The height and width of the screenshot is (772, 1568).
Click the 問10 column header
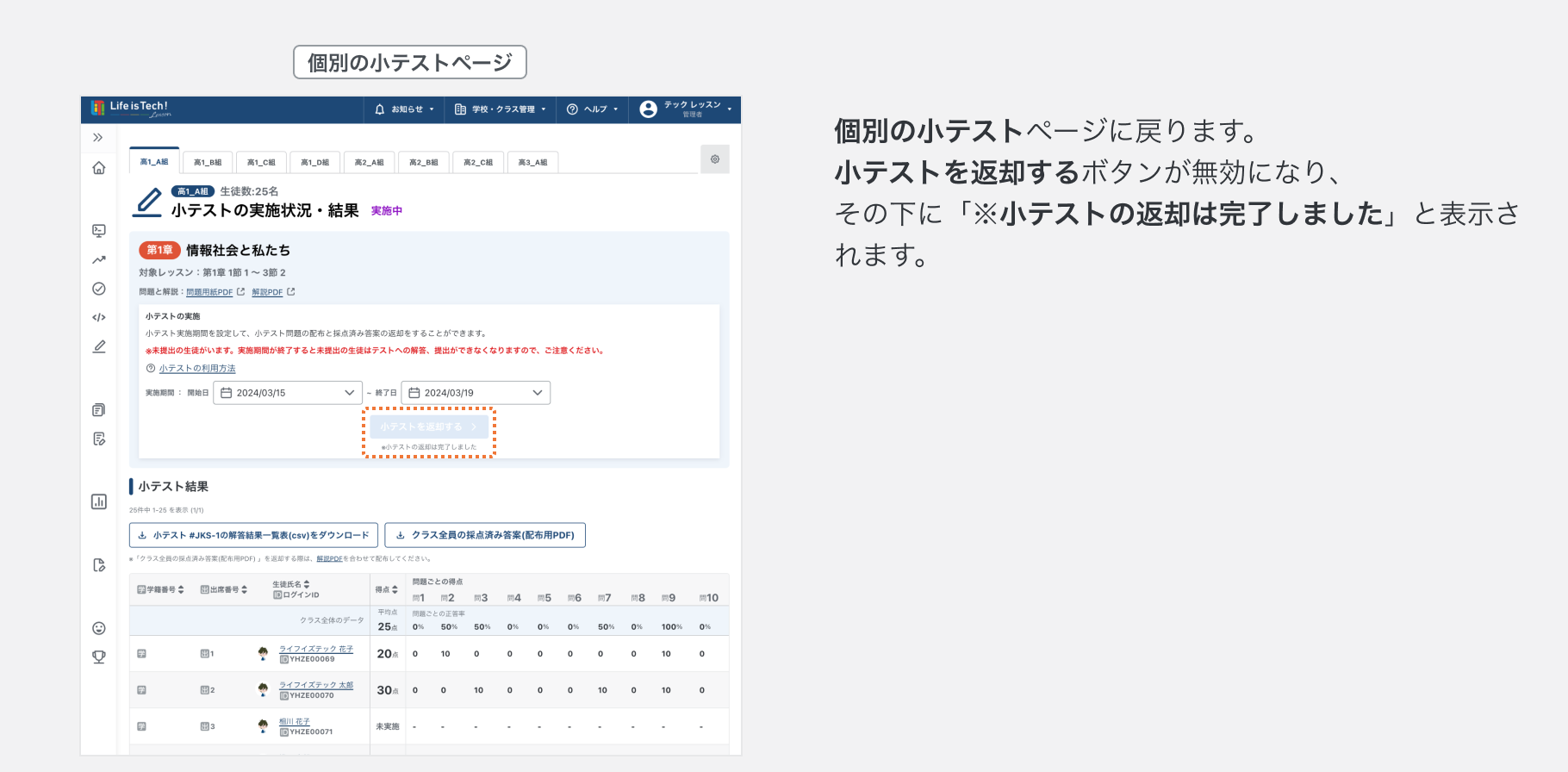709,598
